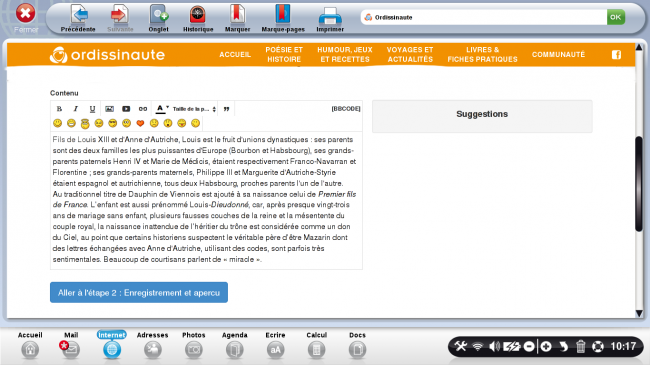Image resolution: width=650 pixels, height=365 pixels.
Task: Insert the red heart emoji
Action: click(x=140, y=123)
